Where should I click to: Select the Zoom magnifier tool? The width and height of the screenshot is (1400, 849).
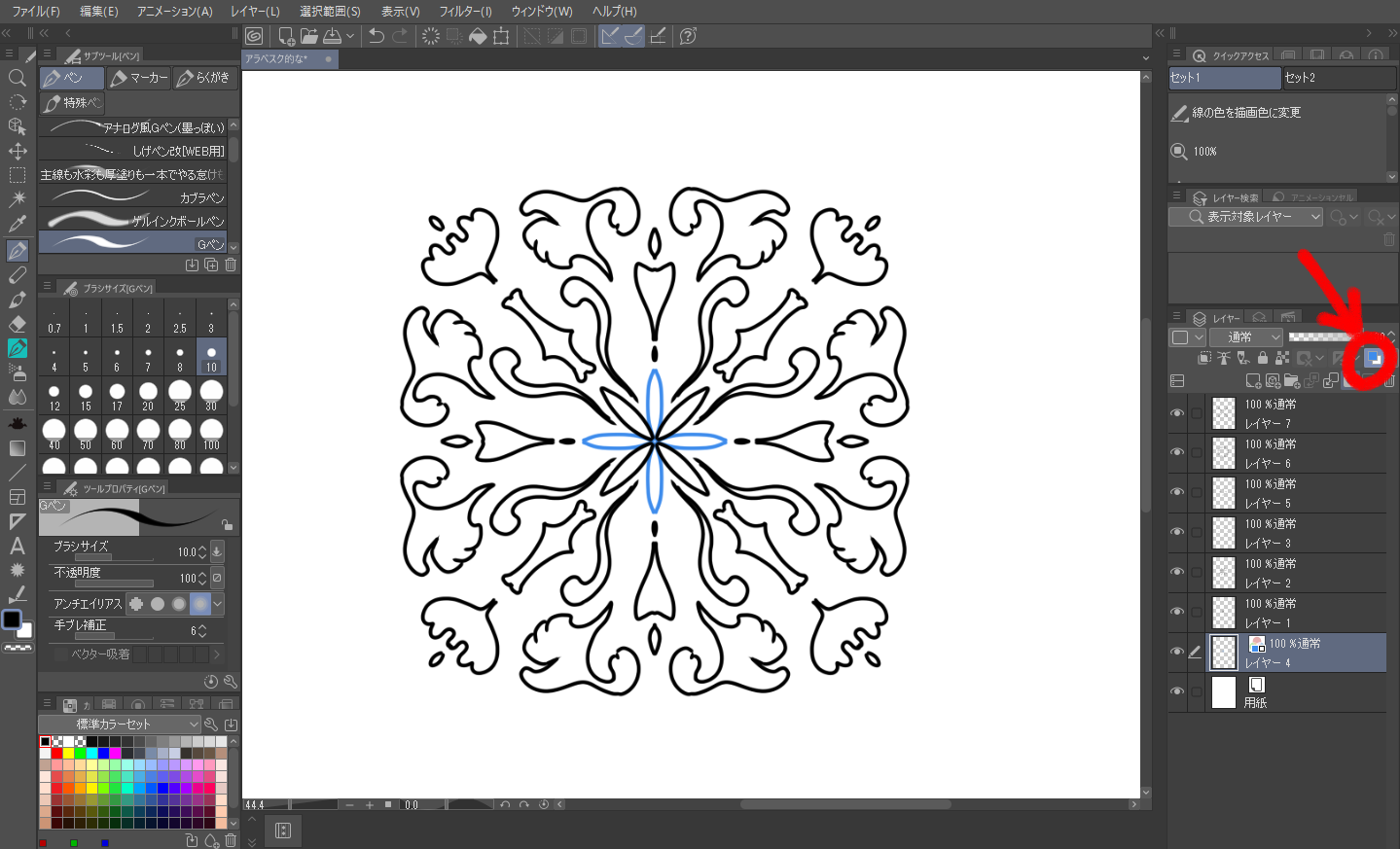click(x=17, y=78)
